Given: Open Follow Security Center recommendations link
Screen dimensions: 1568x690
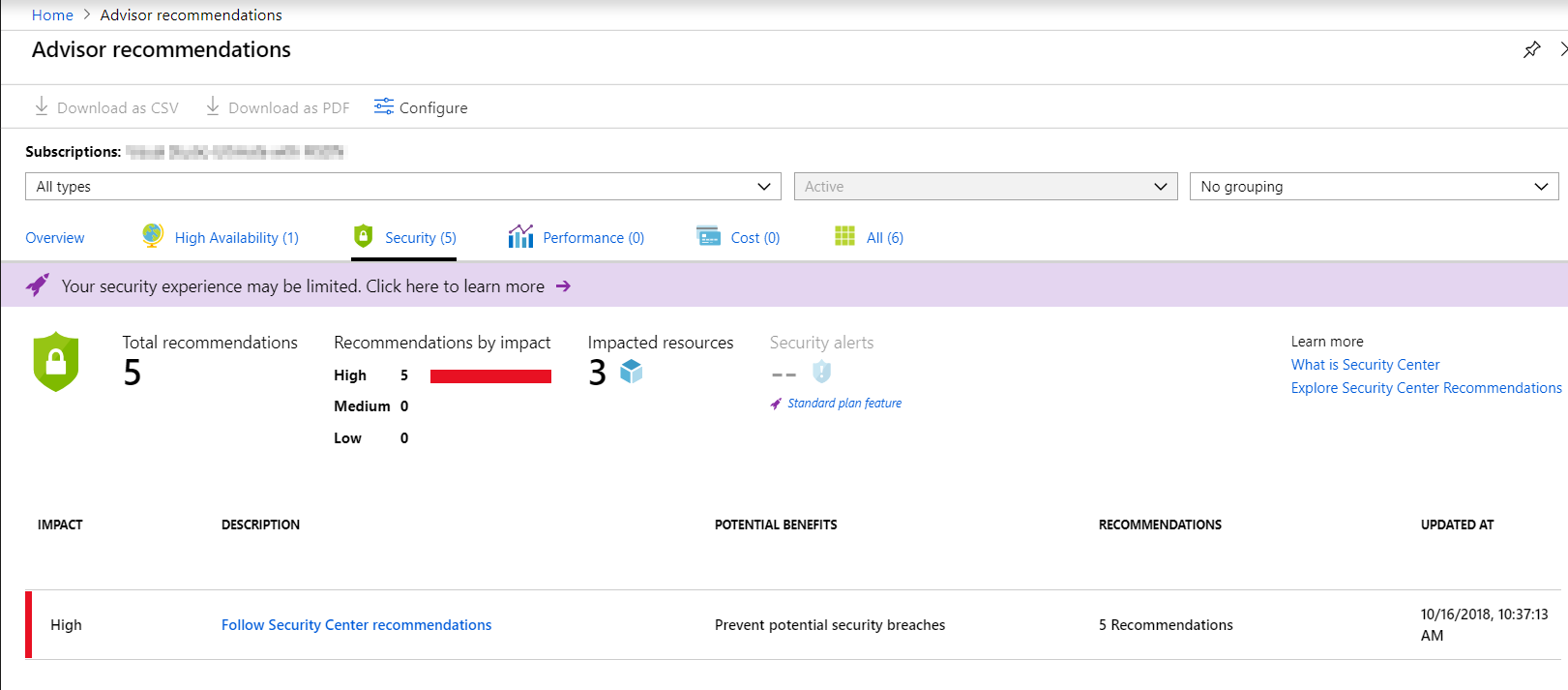Looking at the screenshot, I should click(x=356, y=625).
